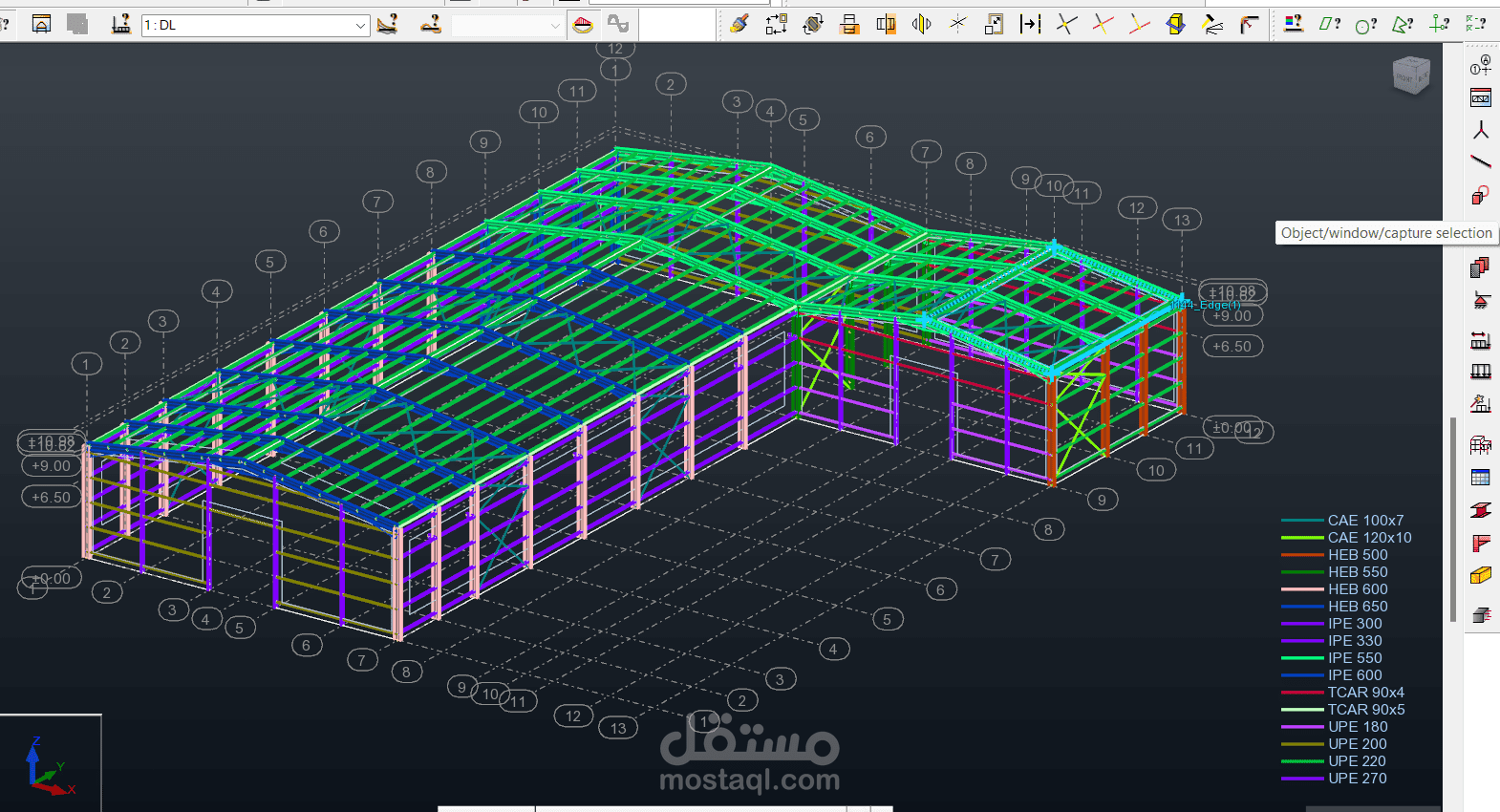This screenshot has height=812, width=1500.
Task: Click the node with question mark icon
Action: click(1439, 24)
